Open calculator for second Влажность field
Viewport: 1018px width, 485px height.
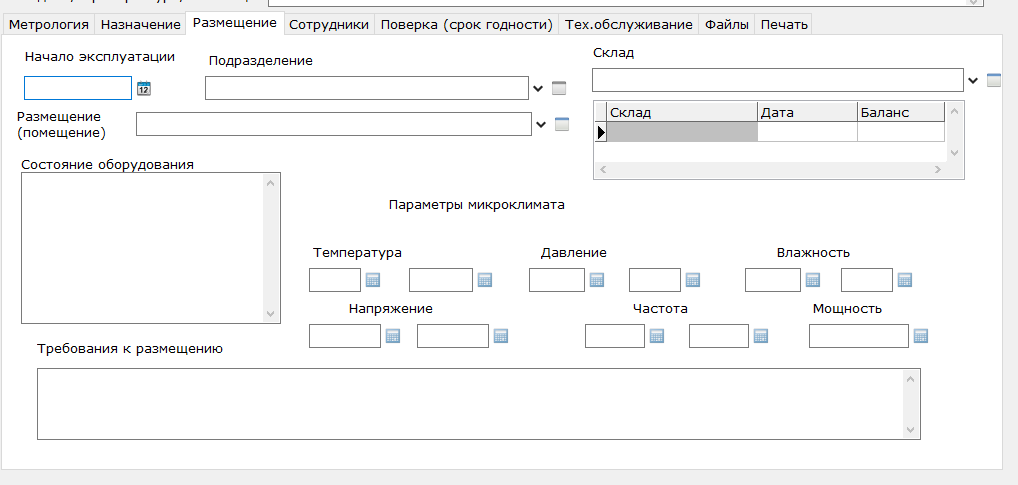point(905,280)
